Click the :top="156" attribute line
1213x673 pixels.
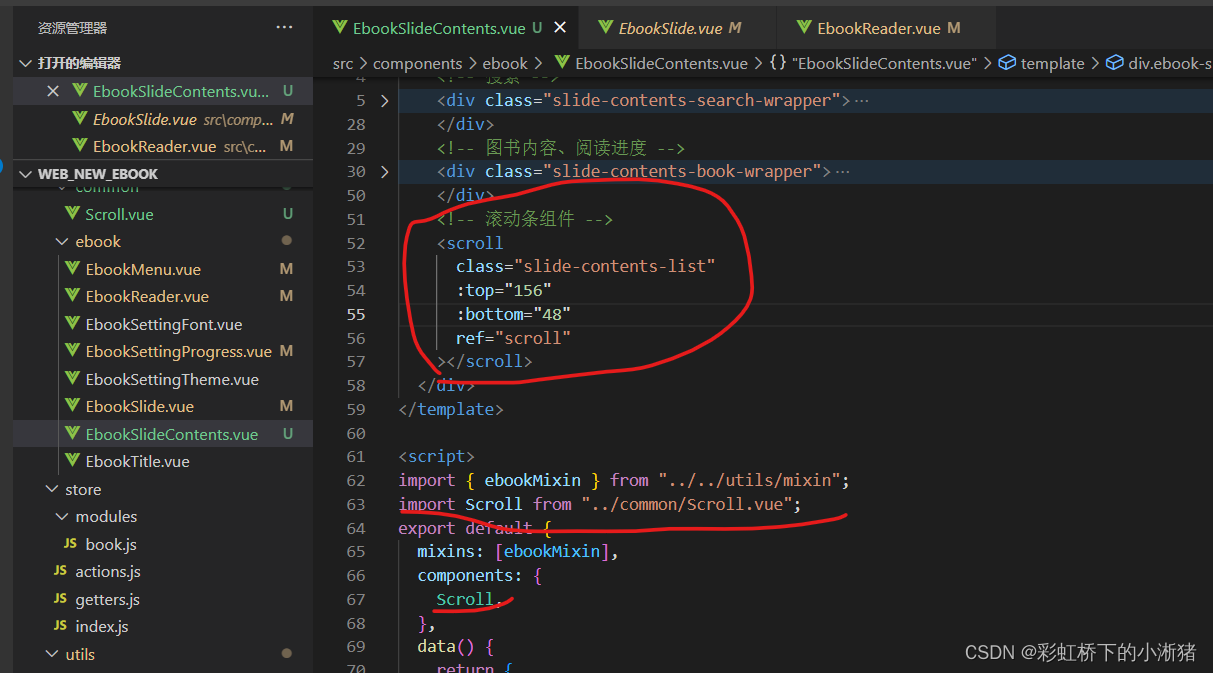[504, 290]
